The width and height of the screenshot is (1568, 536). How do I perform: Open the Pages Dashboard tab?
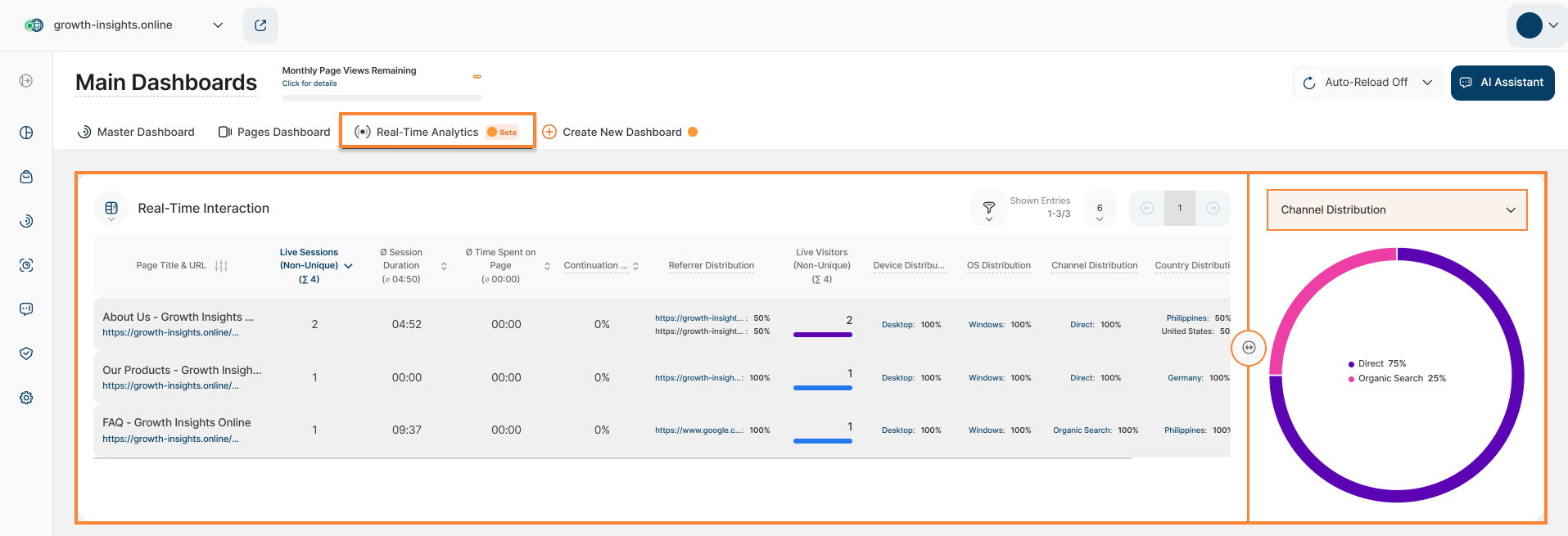[274, 132]
